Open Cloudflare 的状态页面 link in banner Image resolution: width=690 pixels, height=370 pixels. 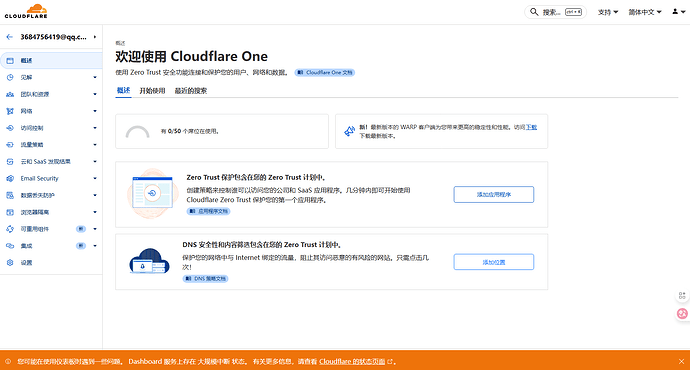coord(352,362)
